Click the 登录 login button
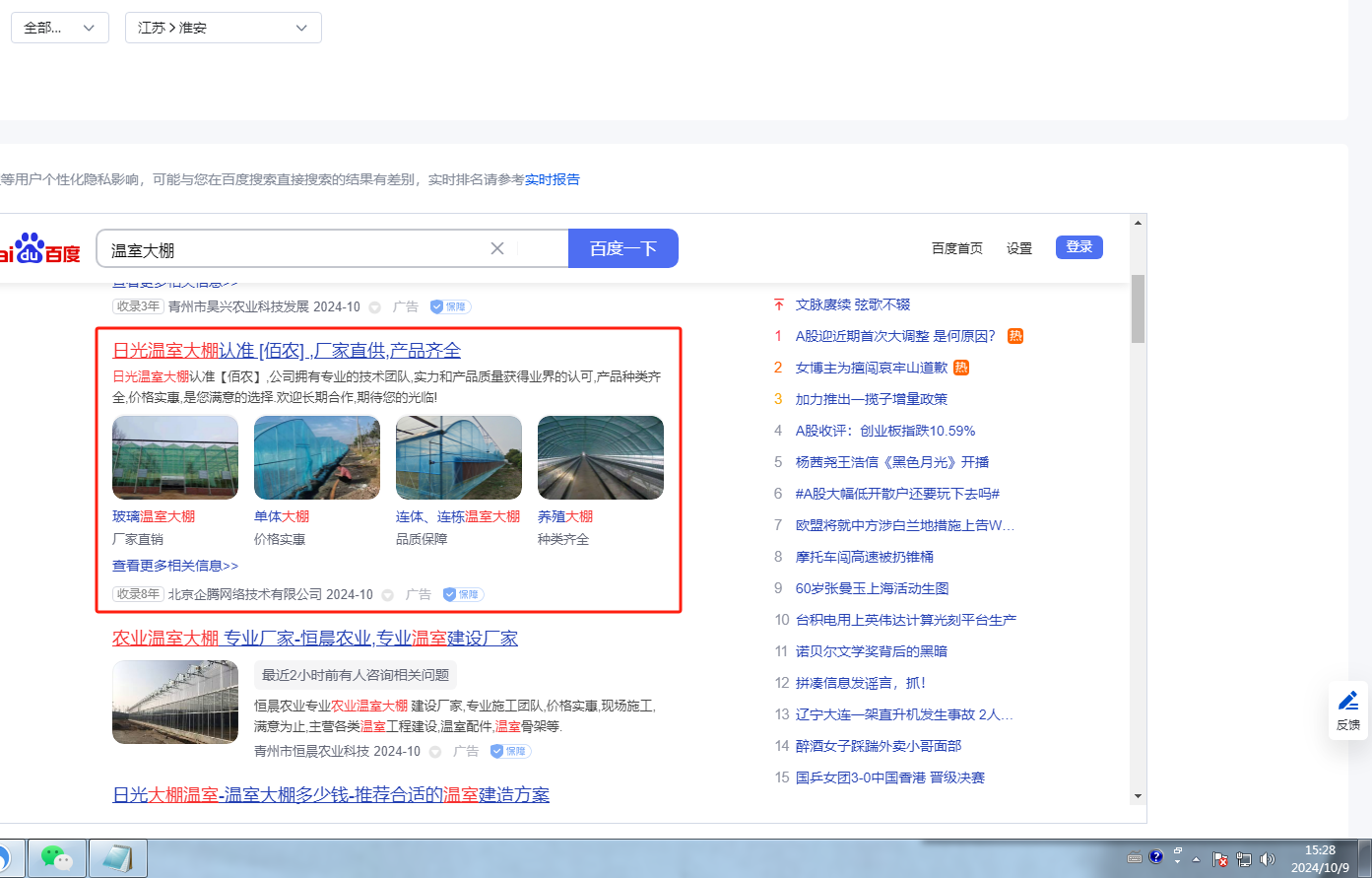Screen dimensions: 1372x878 point(1078,247)
